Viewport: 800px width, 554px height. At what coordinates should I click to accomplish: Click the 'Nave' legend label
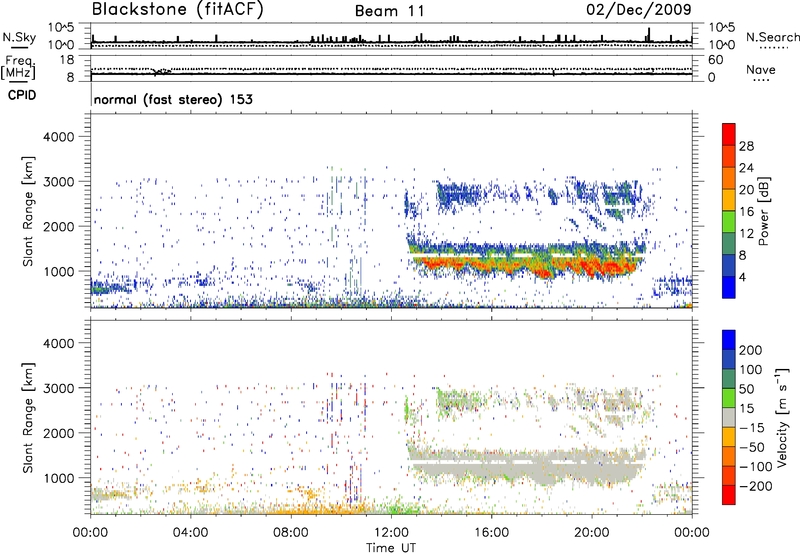[761, 70]
